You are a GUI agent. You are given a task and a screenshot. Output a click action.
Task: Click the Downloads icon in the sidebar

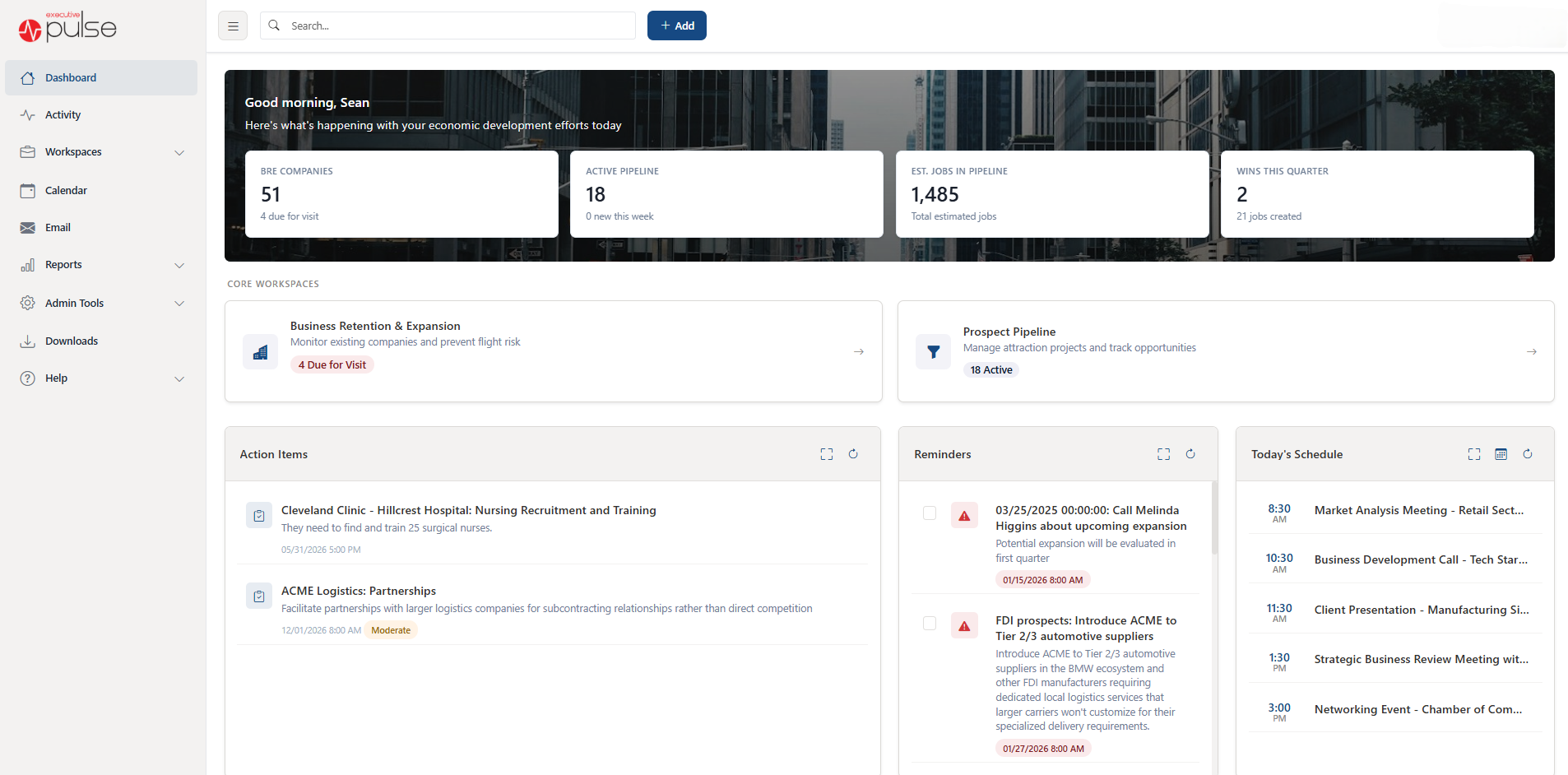point(28,341)
